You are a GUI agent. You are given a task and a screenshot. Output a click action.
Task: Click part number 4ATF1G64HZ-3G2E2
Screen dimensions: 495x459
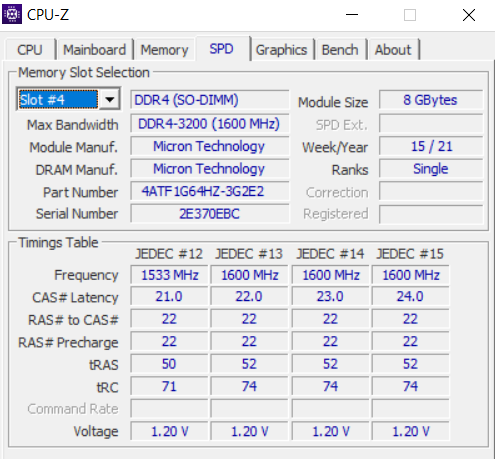[210, 191]
